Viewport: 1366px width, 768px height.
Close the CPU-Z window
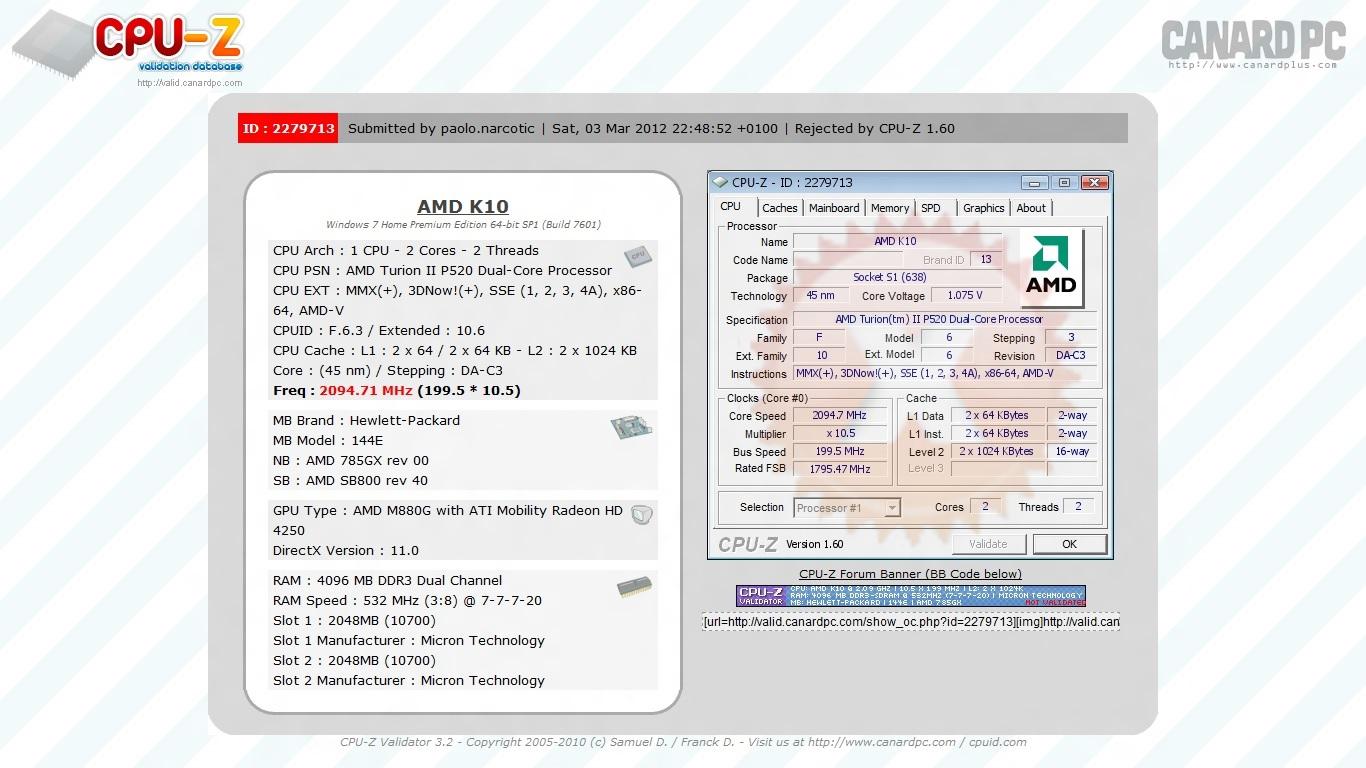coord(1095,183)
